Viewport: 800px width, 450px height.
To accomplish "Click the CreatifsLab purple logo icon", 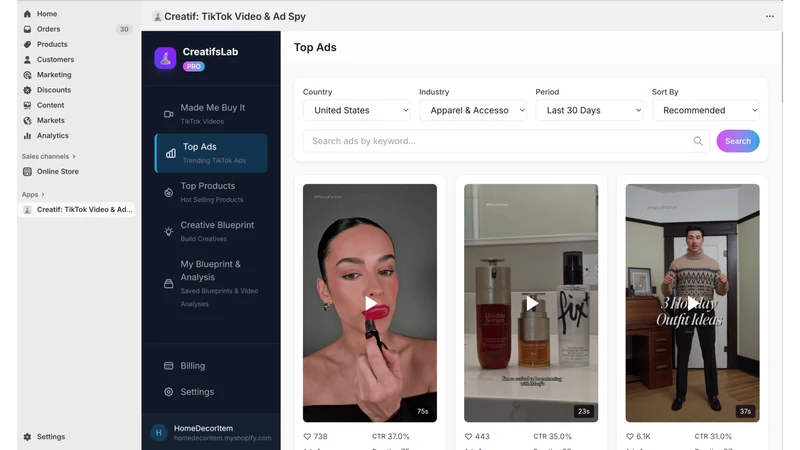I will click(165, 58).
